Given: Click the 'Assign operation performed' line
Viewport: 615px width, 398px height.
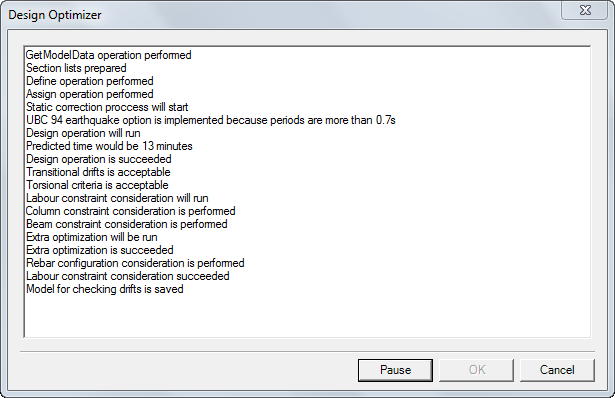Looking at the screenshot, I should (x=90, y=94).
